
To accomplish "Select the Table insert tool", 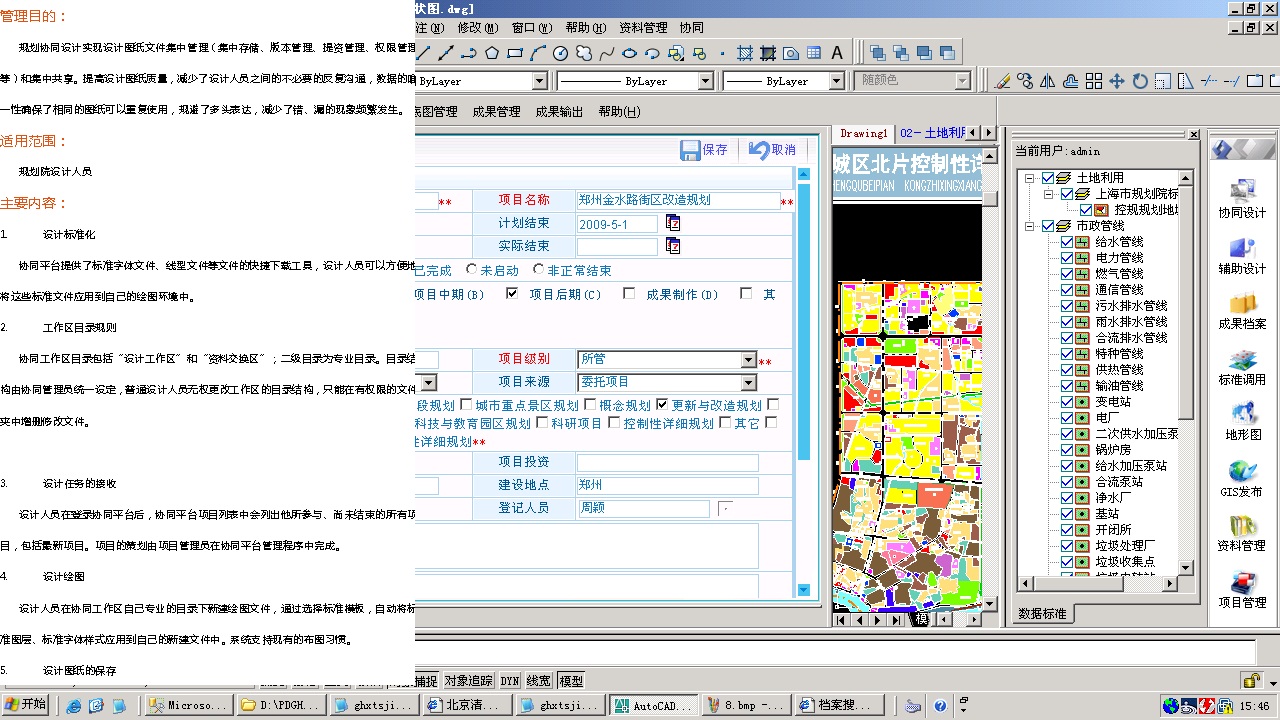I will tap(814, 53).
